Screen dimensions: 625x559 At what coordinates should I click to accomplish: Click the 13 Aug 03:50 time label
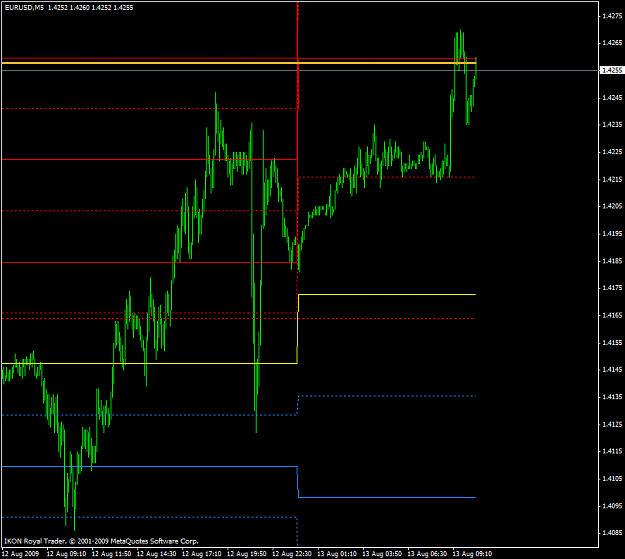click(x=382, y=554)
